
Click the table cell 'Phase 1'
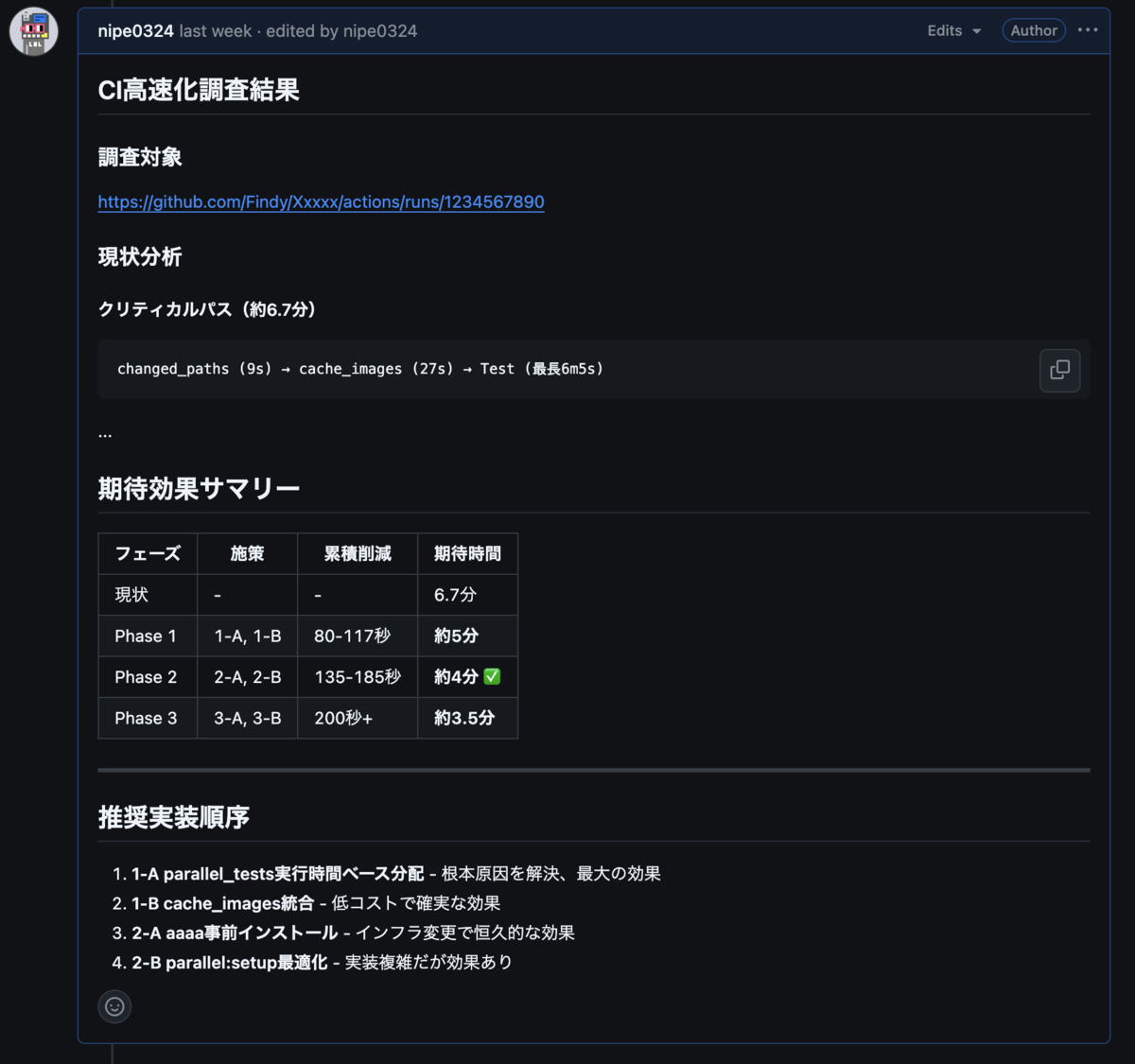(148, 637)
